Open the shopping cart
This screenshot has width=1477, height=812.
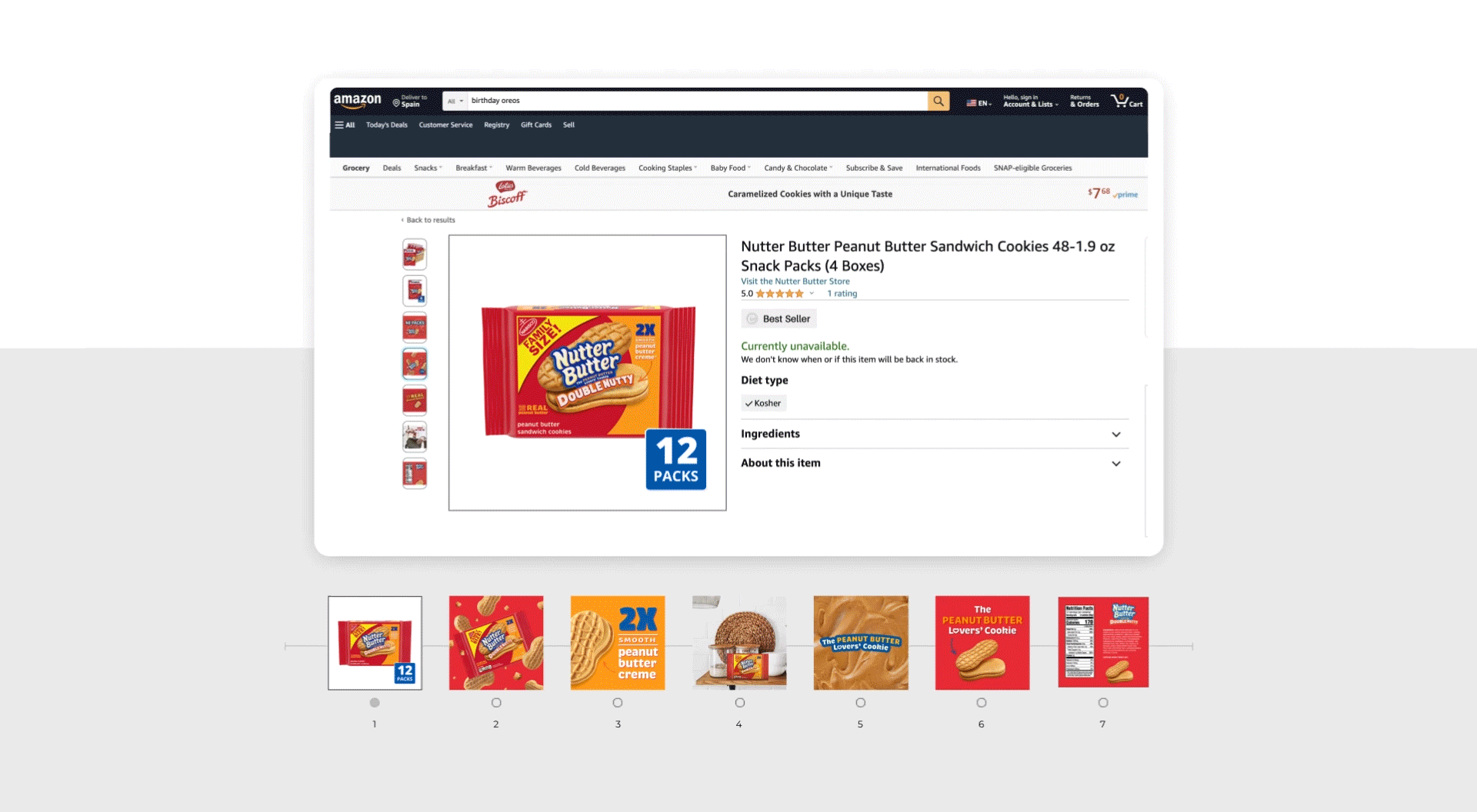coord(1126,101)
